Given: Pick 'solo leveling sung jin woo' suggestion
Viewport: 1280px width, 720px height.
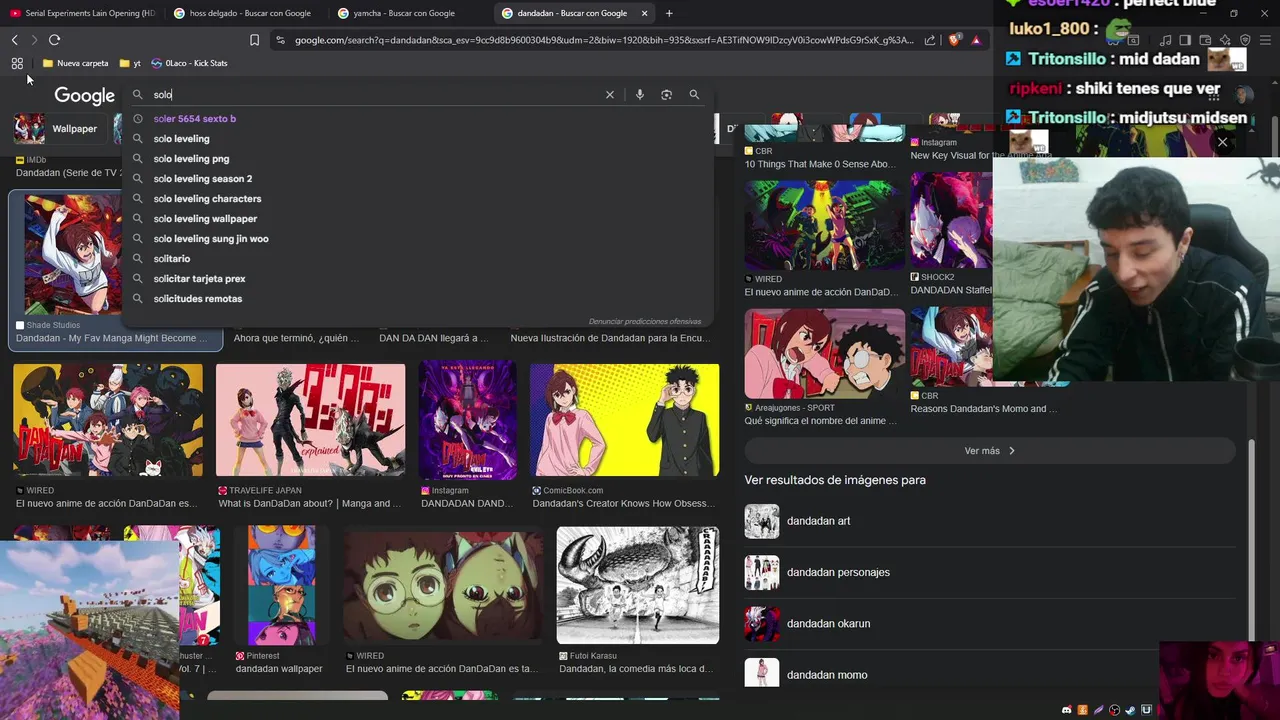Looking at the screenshot, I should tap(418, 239).
